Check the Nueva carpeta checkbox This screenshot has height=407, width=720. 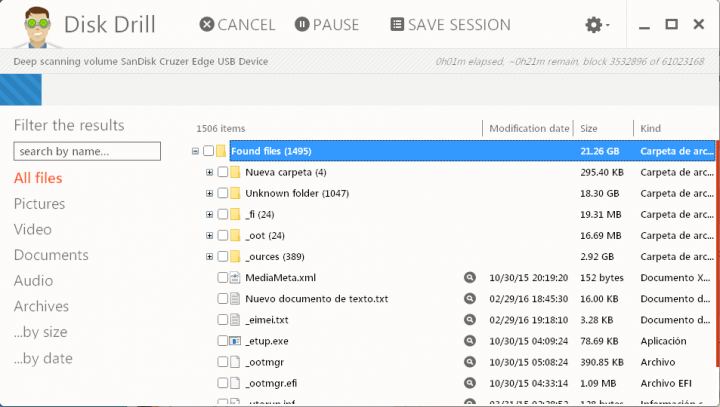coord(223,172)
